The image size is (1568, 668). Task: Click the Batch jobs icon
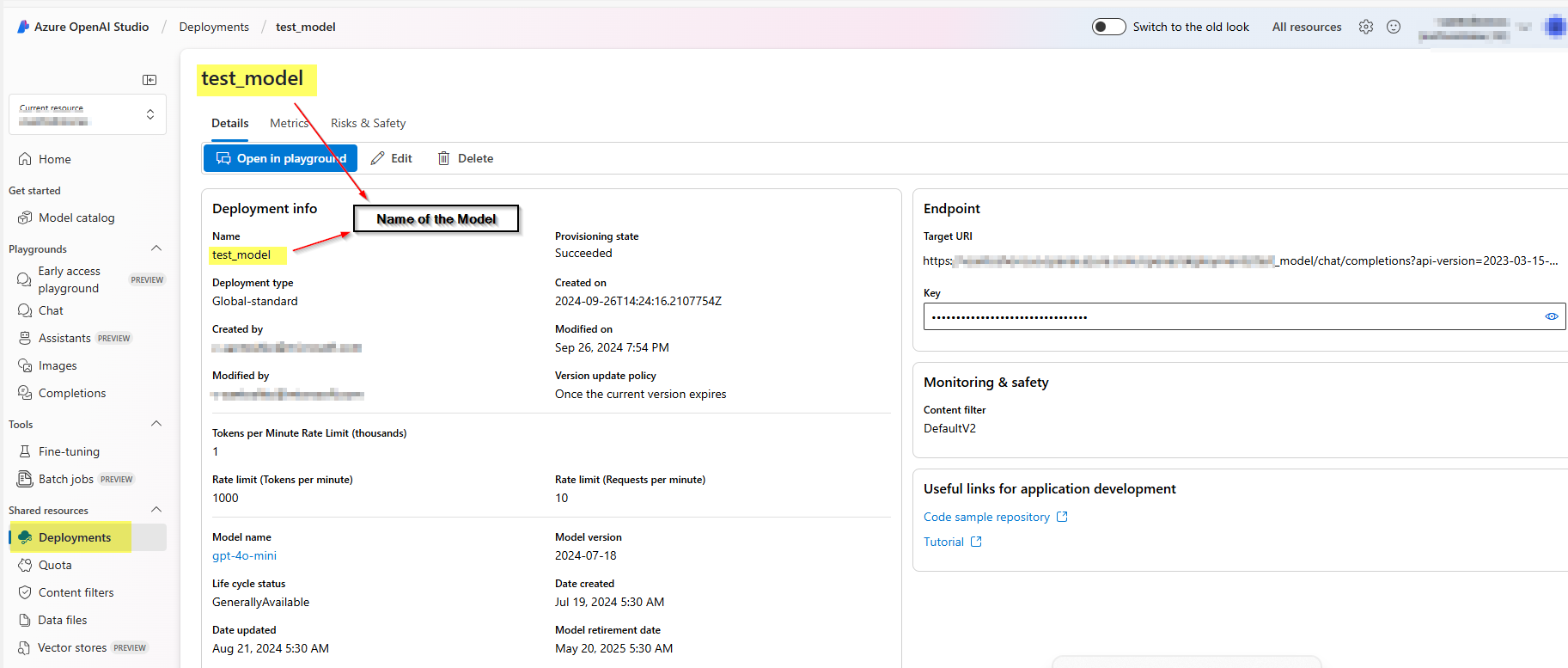[x=25, y=479]
